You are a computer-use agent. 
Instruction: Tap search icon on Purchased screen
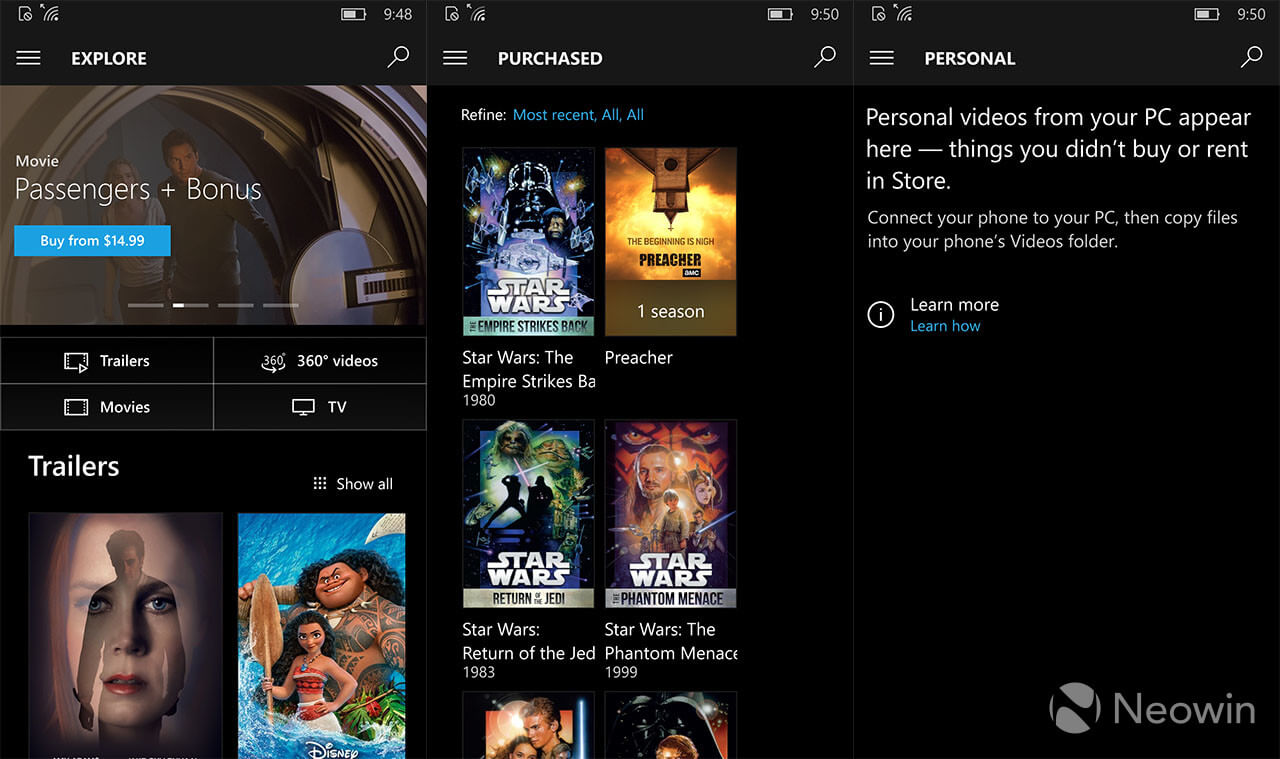[x=825, y=57]
